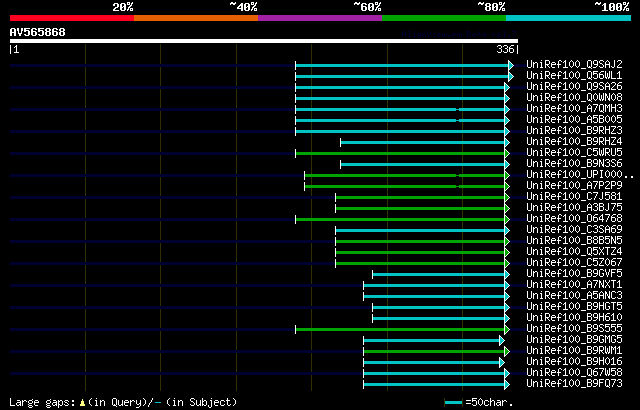Image resolution: width=640 pixels, height=410 pixels.
Task: Click the white AV565868 query sequence bar
Action: point(264,41)
